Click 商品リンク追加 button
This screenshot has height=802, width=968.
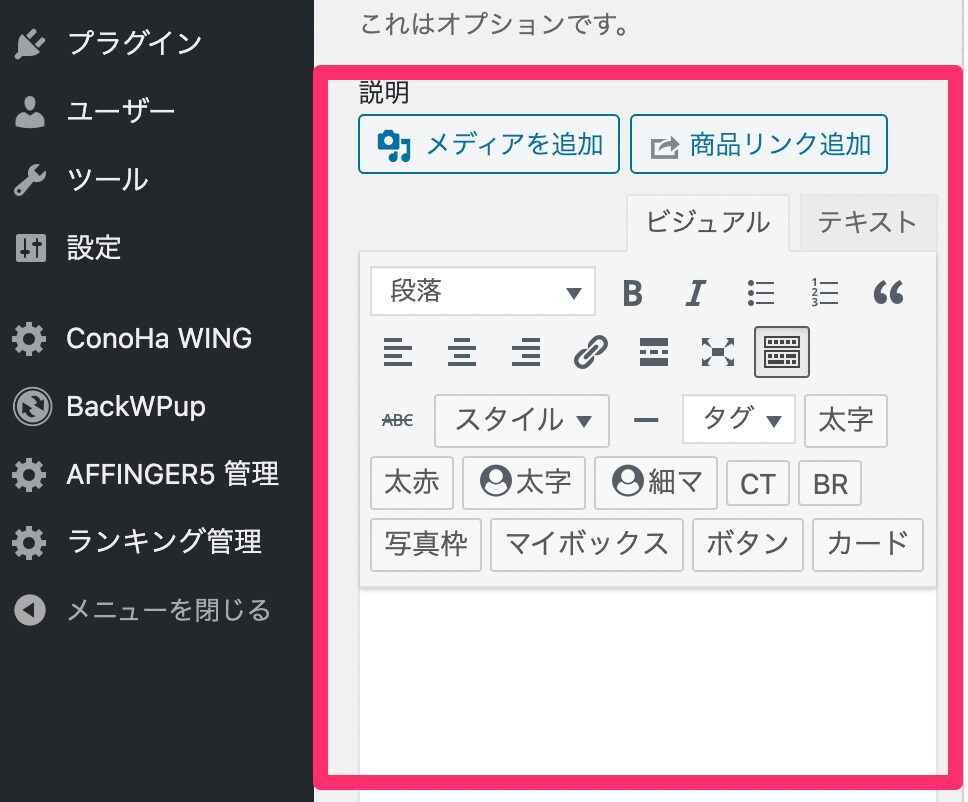[759, 144]
